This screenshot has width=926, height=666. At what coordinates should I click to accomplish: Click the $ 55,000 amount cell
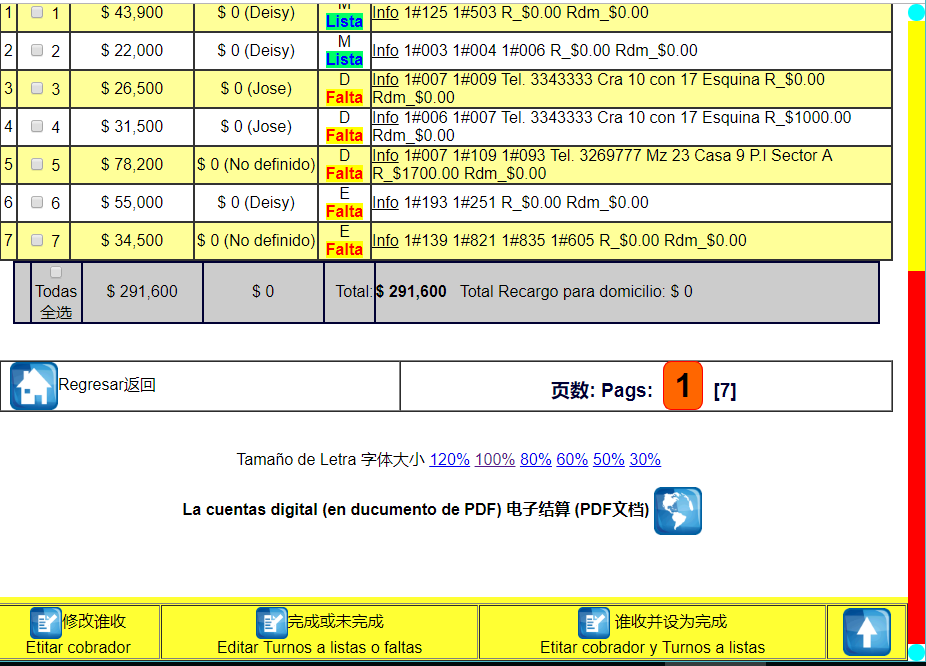click(132, 203)
